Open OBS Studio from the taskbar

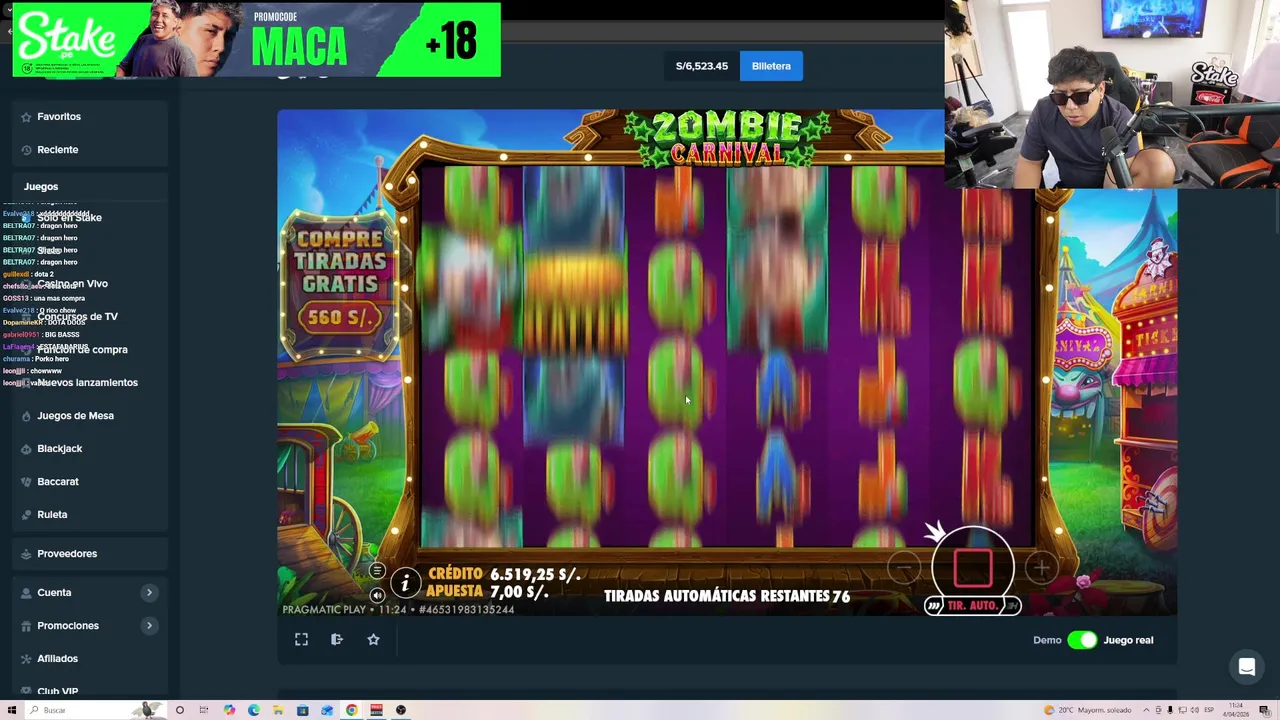pos(401,710)
